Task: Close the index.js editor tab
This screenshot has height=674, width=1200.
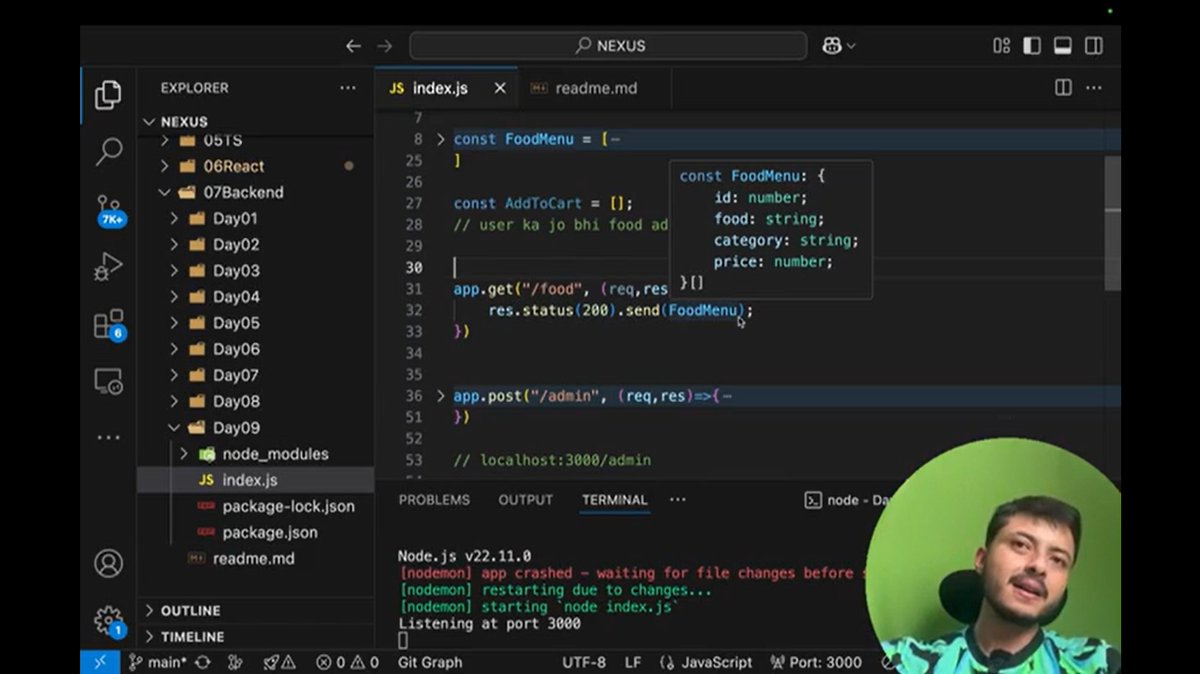Action: pos(500,88)
